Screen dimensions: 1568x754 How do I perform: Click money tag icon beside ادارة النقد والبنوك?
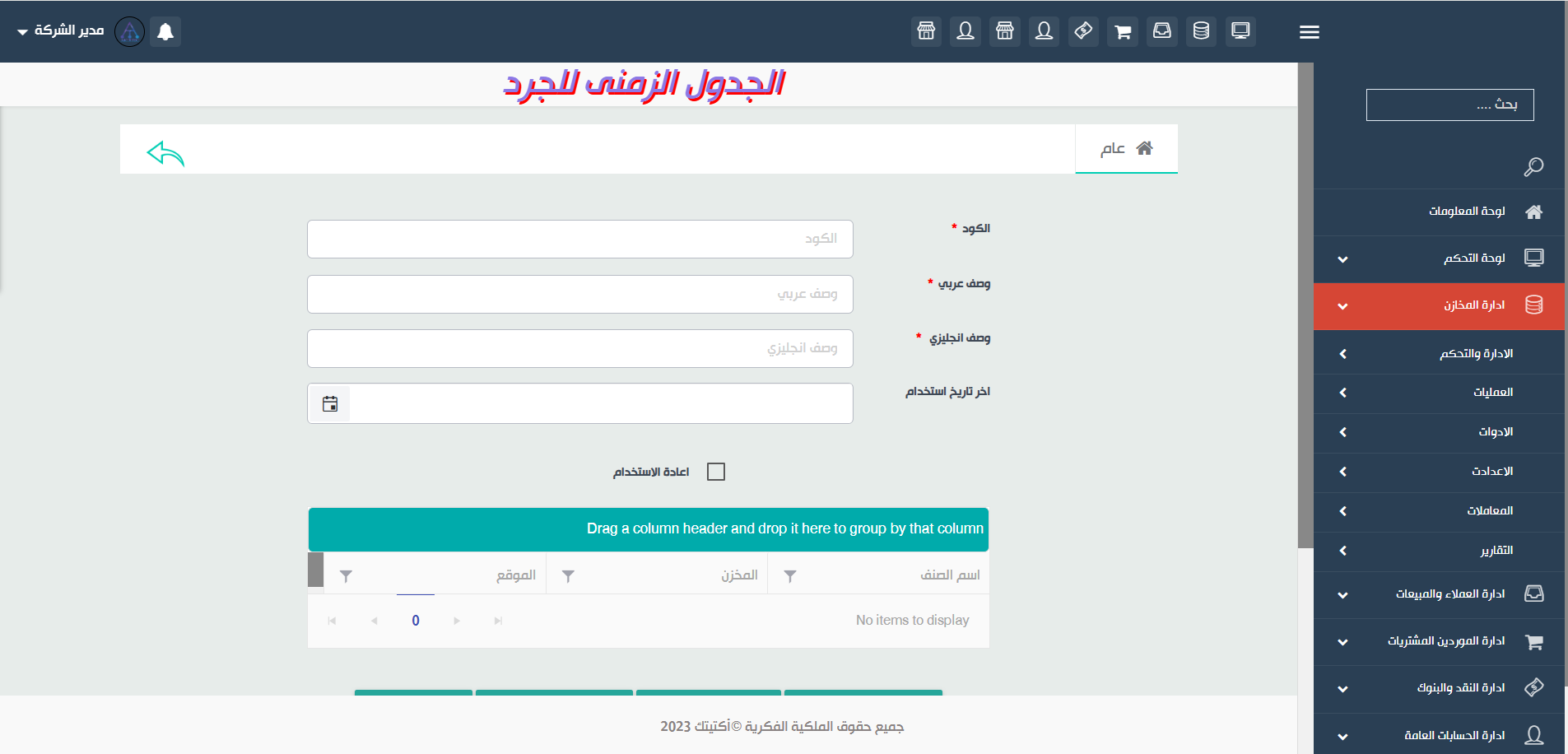1533,687
